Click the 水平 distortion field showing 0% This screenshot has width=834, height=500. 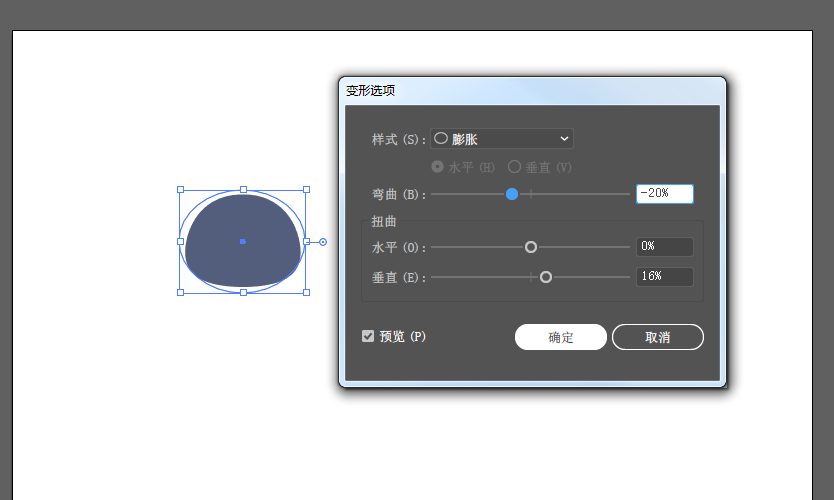665,247
